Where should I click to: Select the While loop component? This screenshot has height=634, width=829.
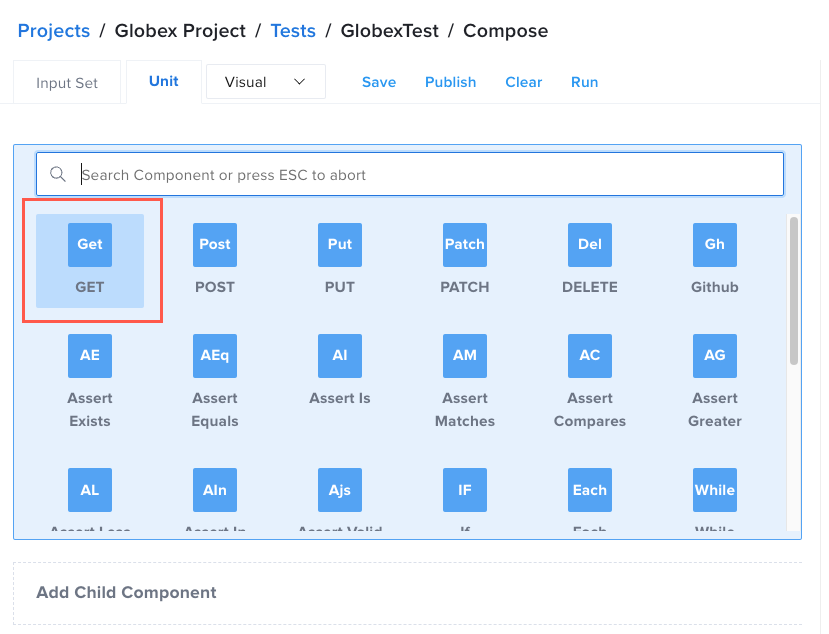714,490
